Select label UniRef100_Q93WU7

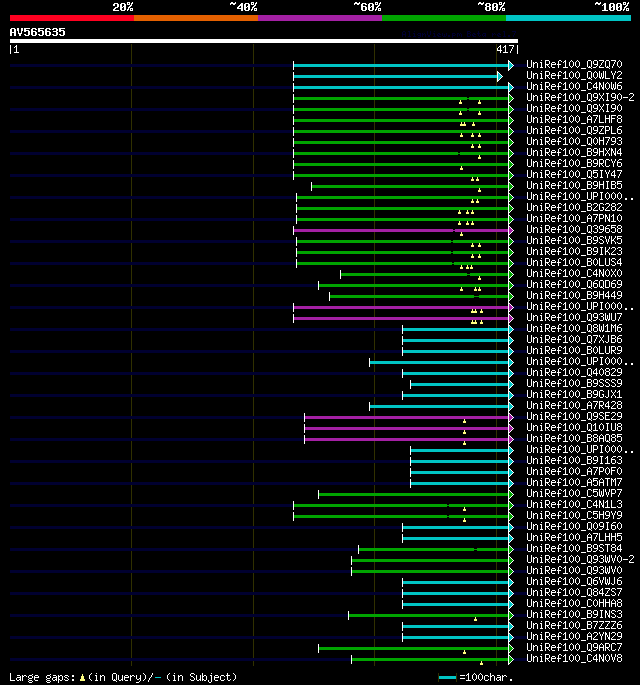point(574,317)
